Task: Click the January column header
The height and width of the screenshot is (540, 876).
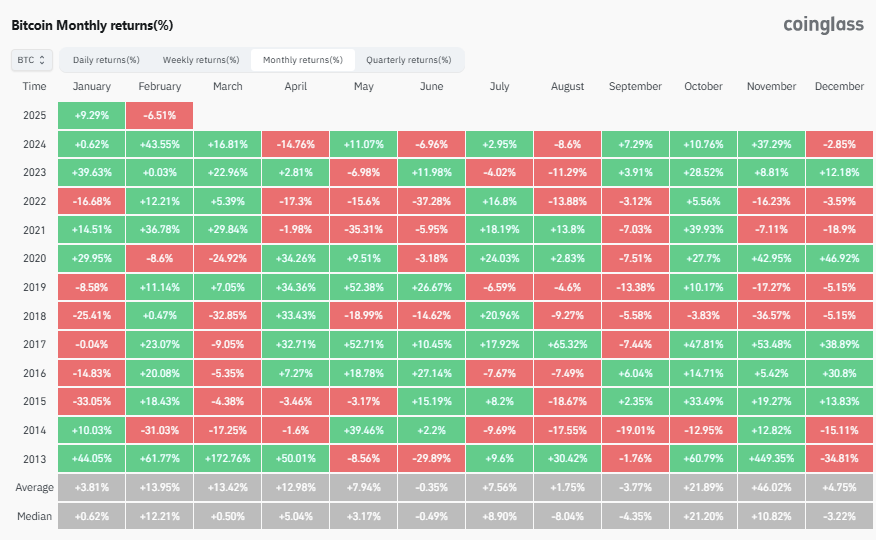Action: pos(92,87)
